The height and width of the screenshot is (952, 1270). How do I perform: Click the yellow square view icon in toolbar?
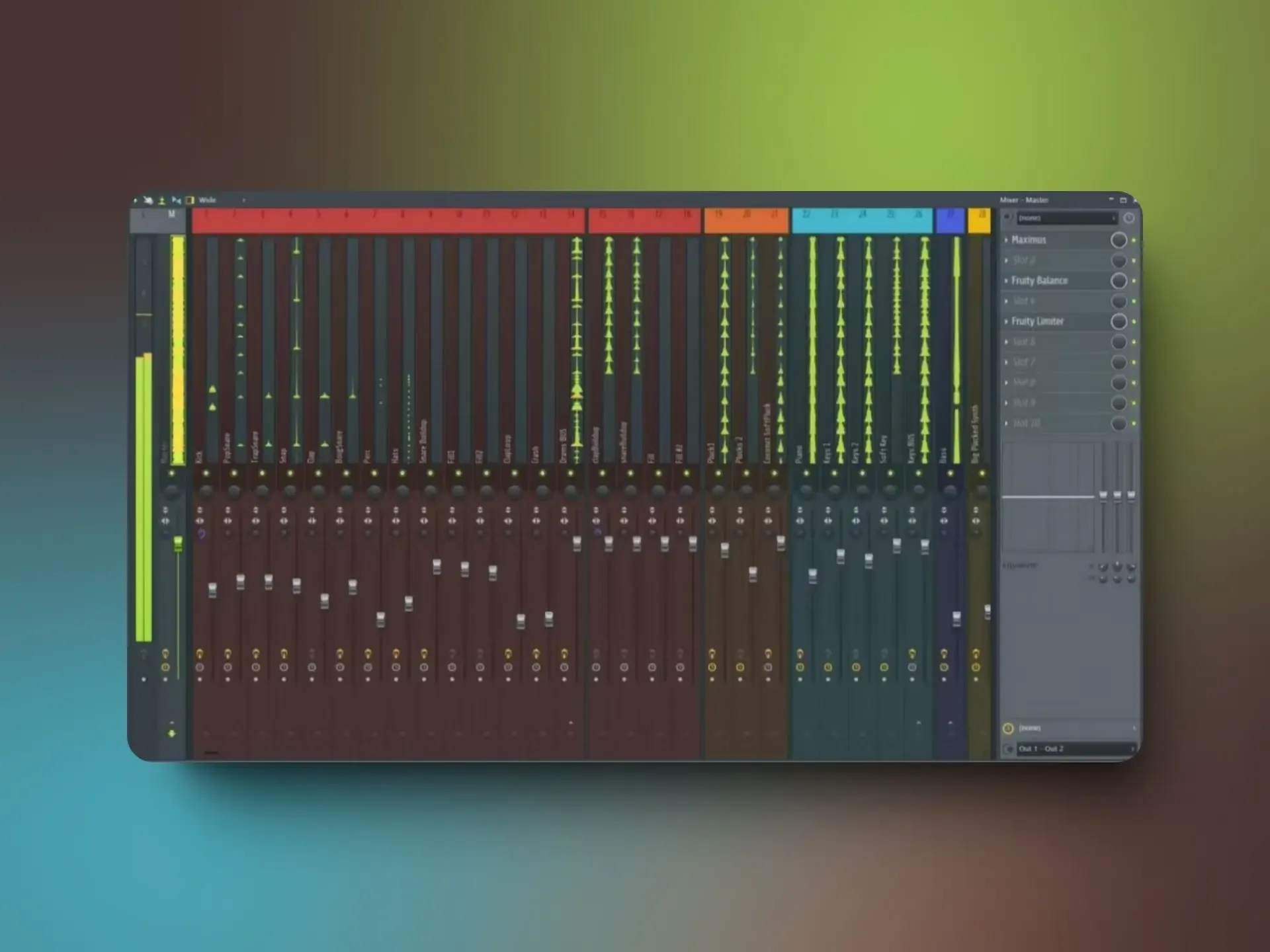point(190,200)
